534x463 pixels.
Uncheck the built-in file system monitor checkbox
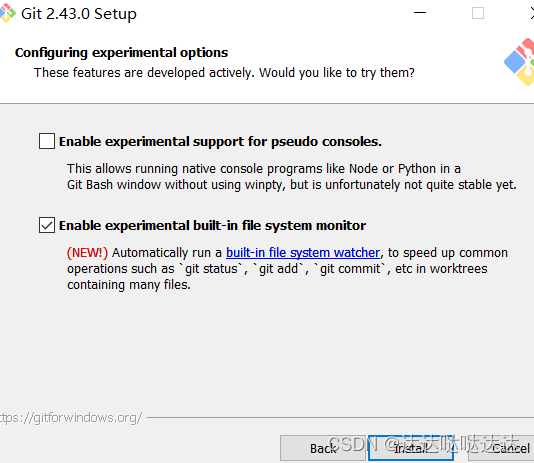tap(47, 225)
